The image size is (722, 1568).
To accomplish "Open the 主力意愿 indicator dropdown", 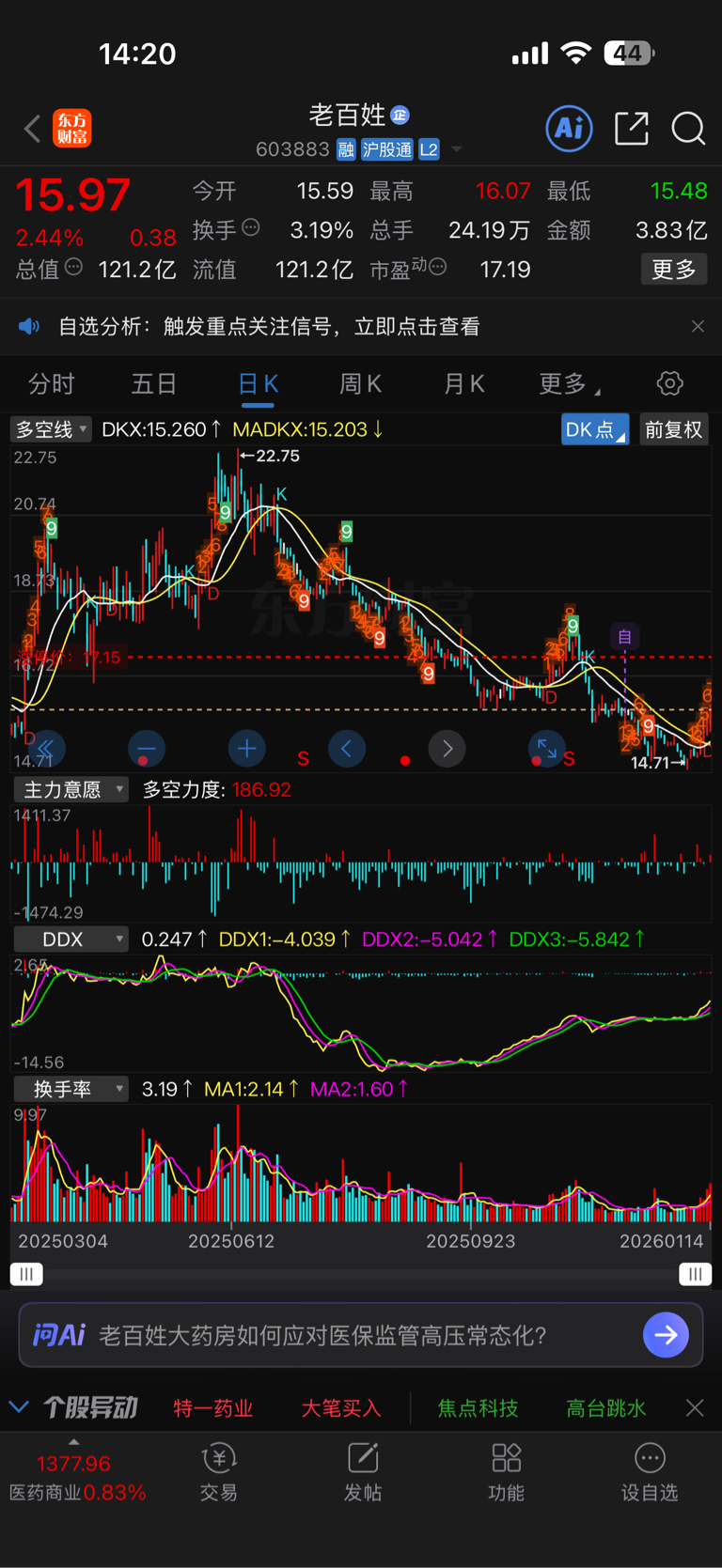I will [71, 789].
